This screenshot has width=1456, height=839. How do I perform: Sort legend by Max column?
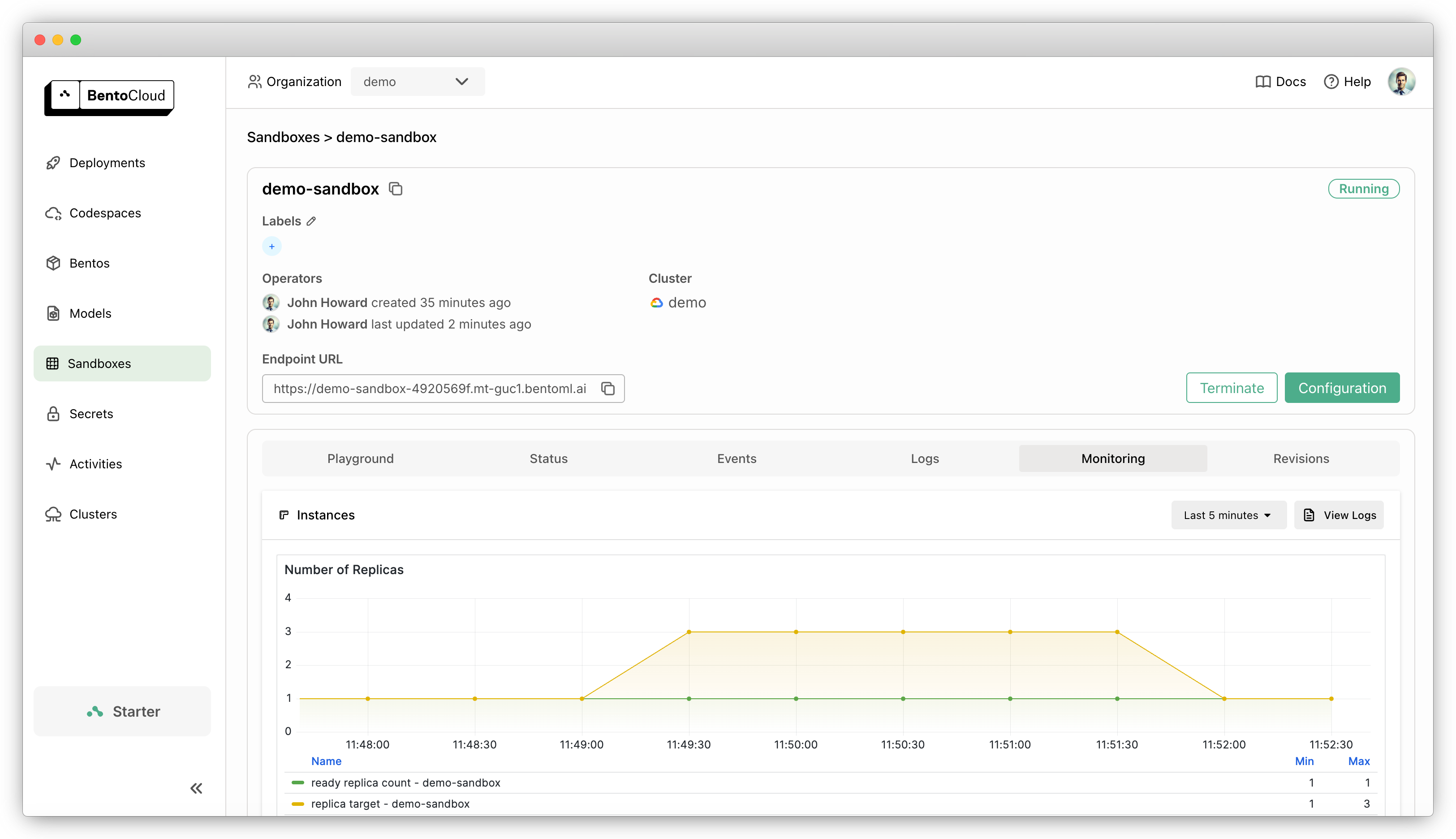[x=1359, y=761]
